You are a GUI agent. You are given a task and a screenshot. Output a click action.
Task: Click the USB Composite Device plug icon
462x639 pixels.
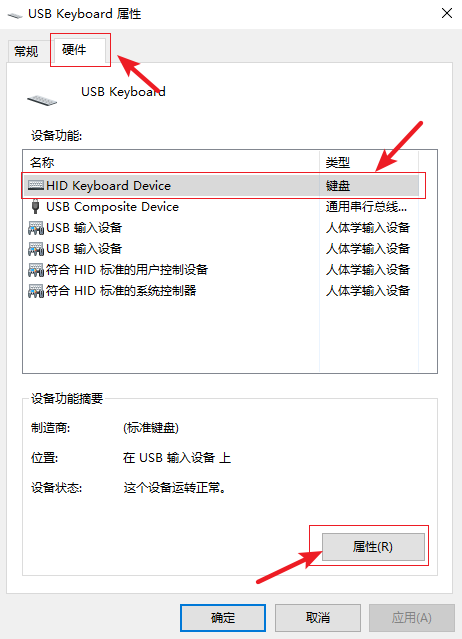pos(36,207)
